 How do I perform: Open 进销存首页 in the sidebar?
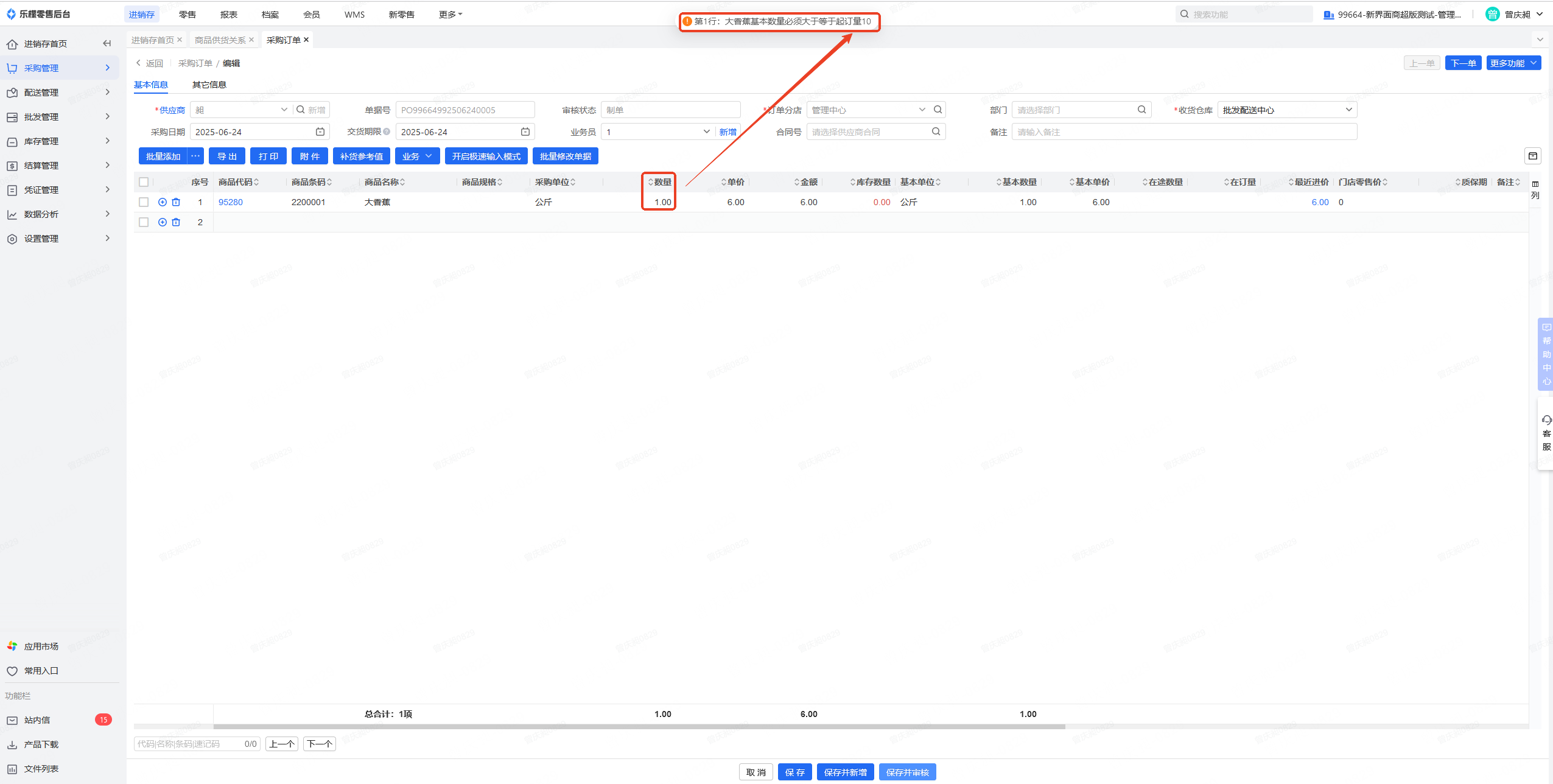coord(46,44)
